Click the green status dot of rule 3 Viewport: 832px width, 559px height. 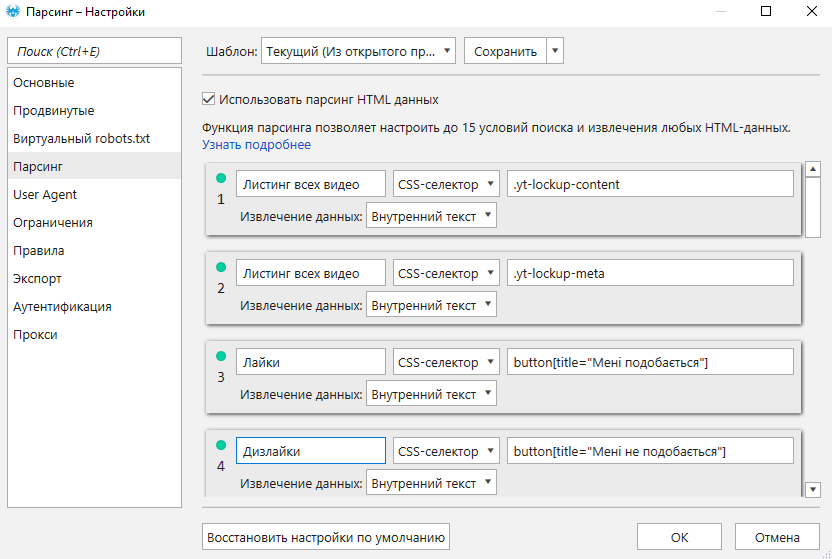click(221, 356)
